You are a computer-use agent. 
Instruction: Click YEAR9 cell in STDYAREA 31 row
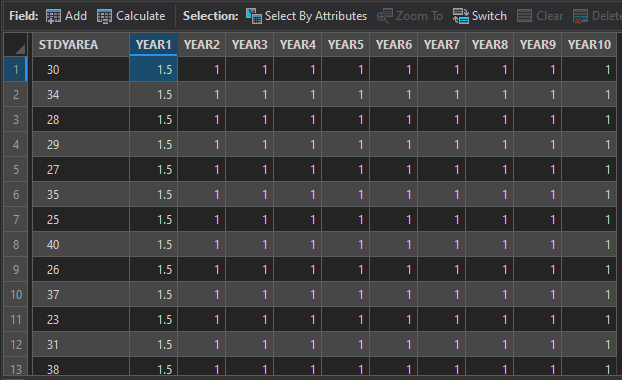[538, 344]
